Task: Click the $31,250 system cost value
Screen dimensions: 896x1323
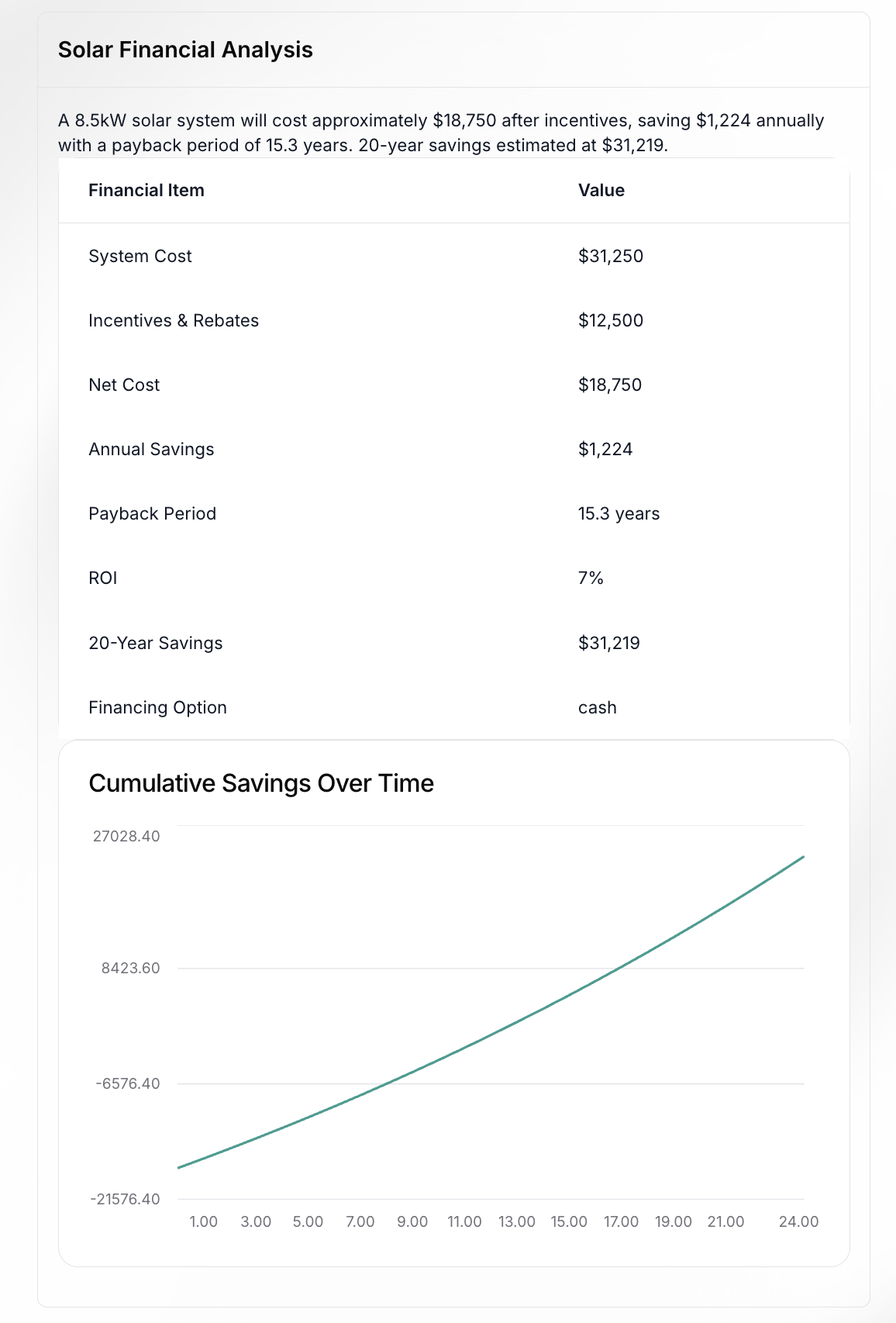Action: [x=611, y=256]
